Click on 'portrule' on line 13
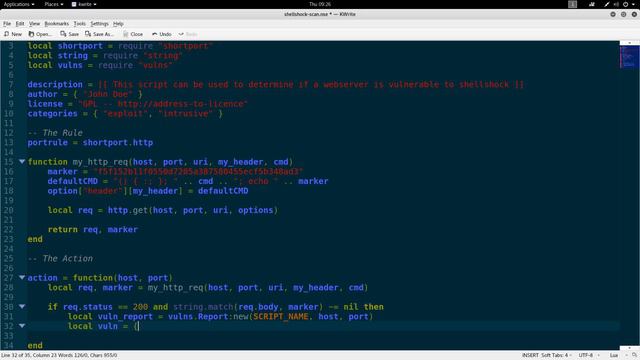 [x=47, y=142]
